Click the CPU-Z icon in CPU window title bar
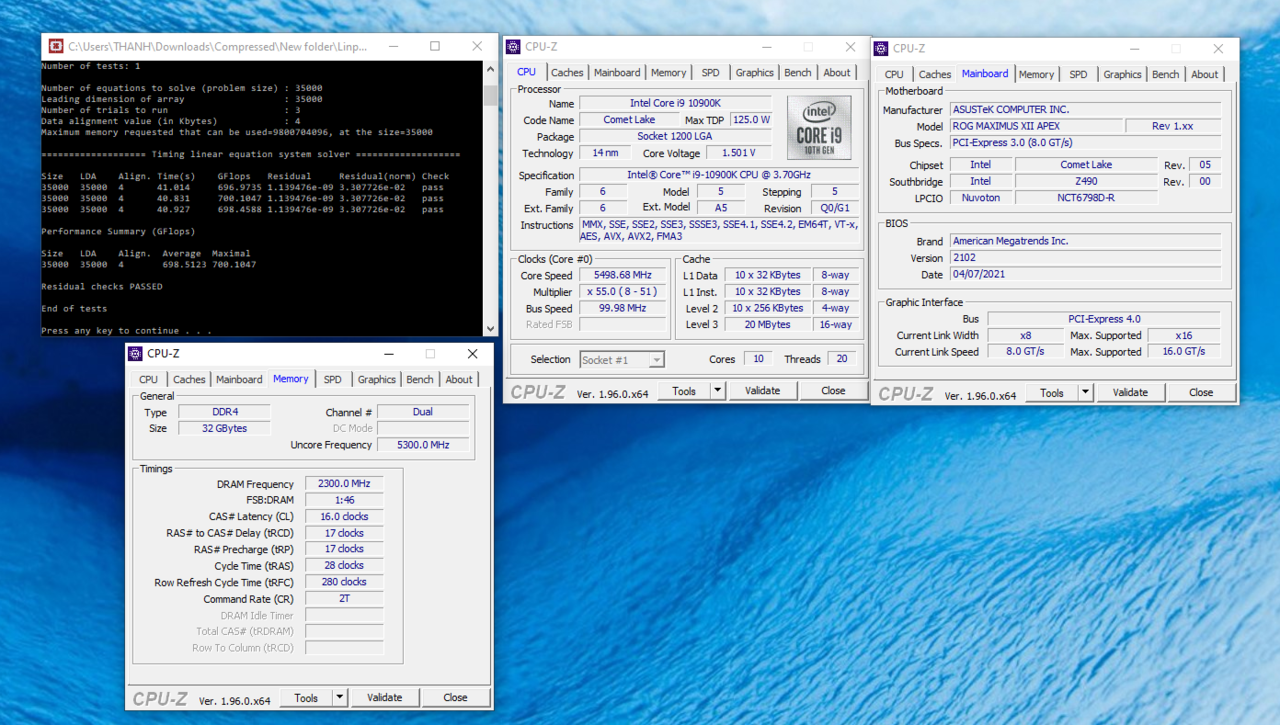Screen dimensions: 1280x725 [x=513, y=47]
